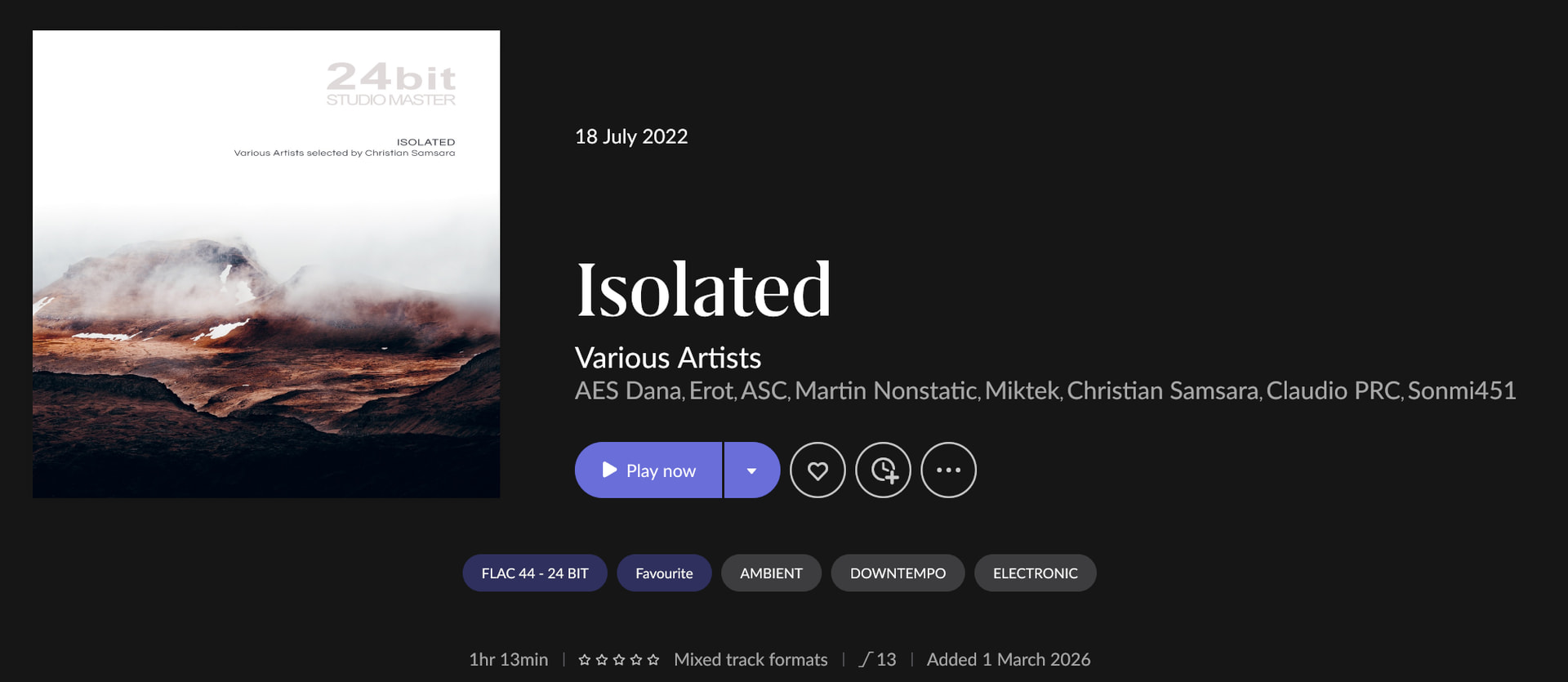Open artist Sonmi451
This screenshot has width=1568, height=682.
(1461, 391)
